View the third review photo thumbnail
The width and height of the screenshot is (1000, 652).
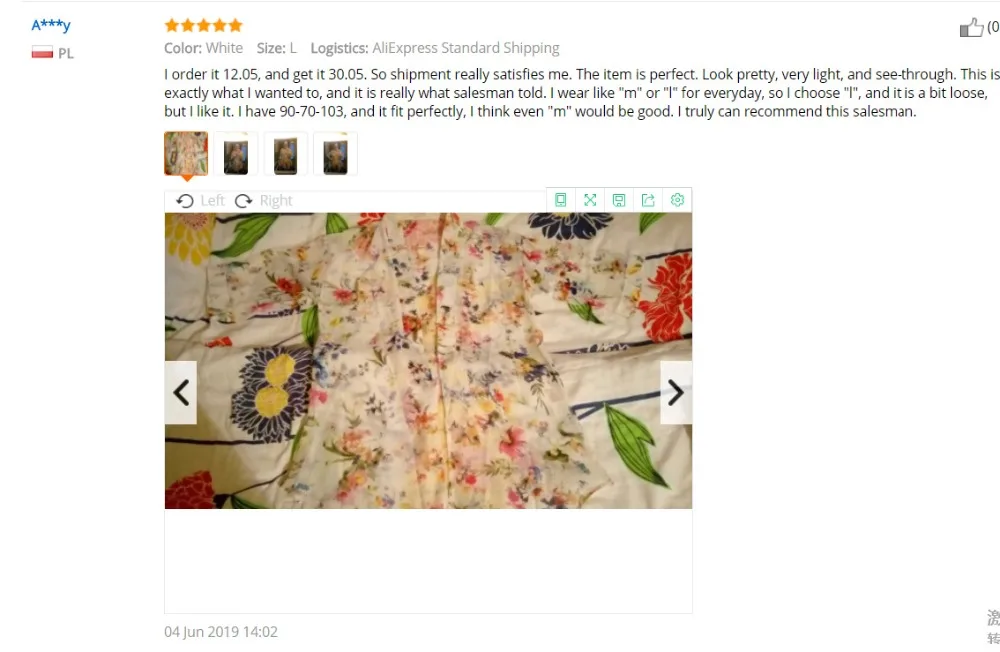coord(286,153)
